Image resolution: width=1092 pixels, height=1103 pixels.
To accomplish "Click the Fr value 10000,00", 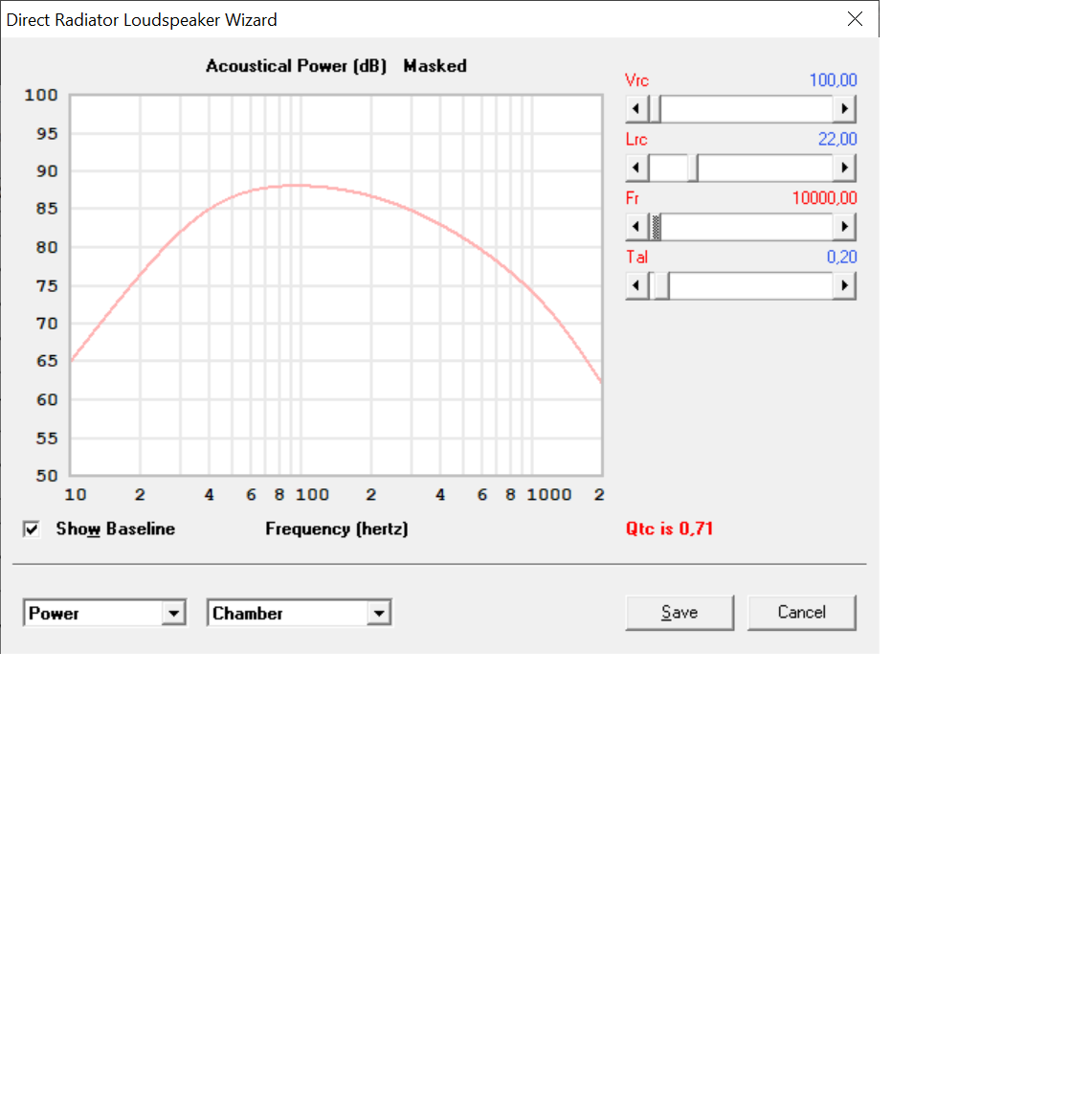I will coord(824,198).
